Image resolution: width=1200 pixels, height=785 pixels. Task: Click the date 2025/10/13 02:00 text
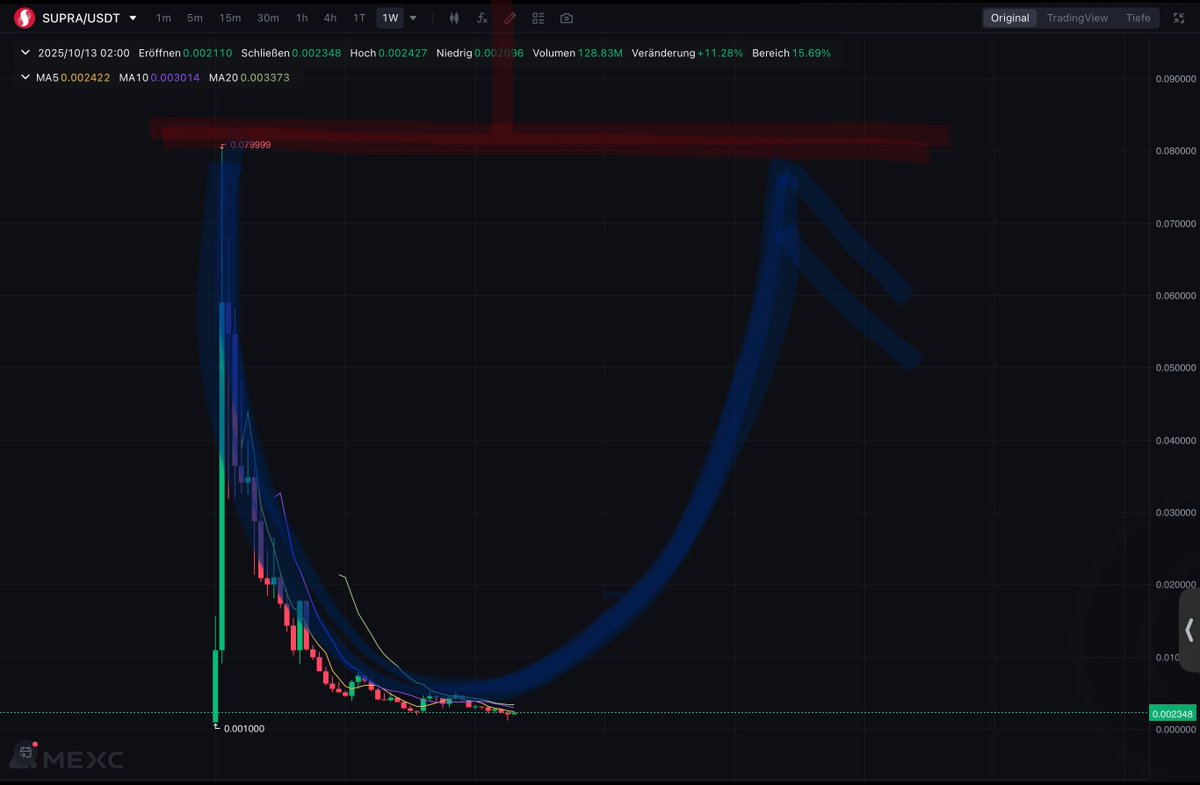tap(83, 52)
